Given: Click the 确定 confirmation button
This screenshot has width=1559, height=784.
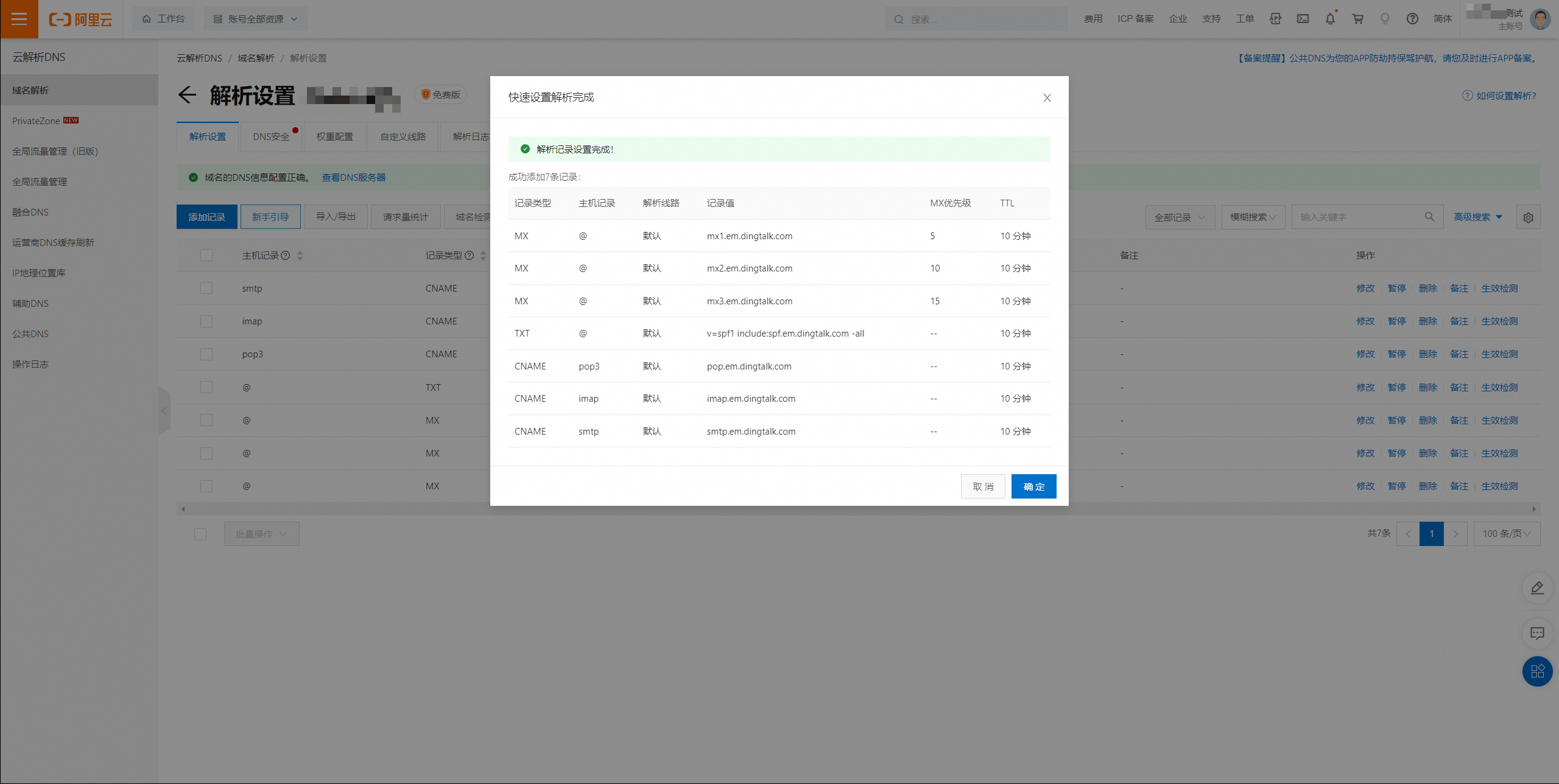Looking at the screenshot, I should (1034, 485).
